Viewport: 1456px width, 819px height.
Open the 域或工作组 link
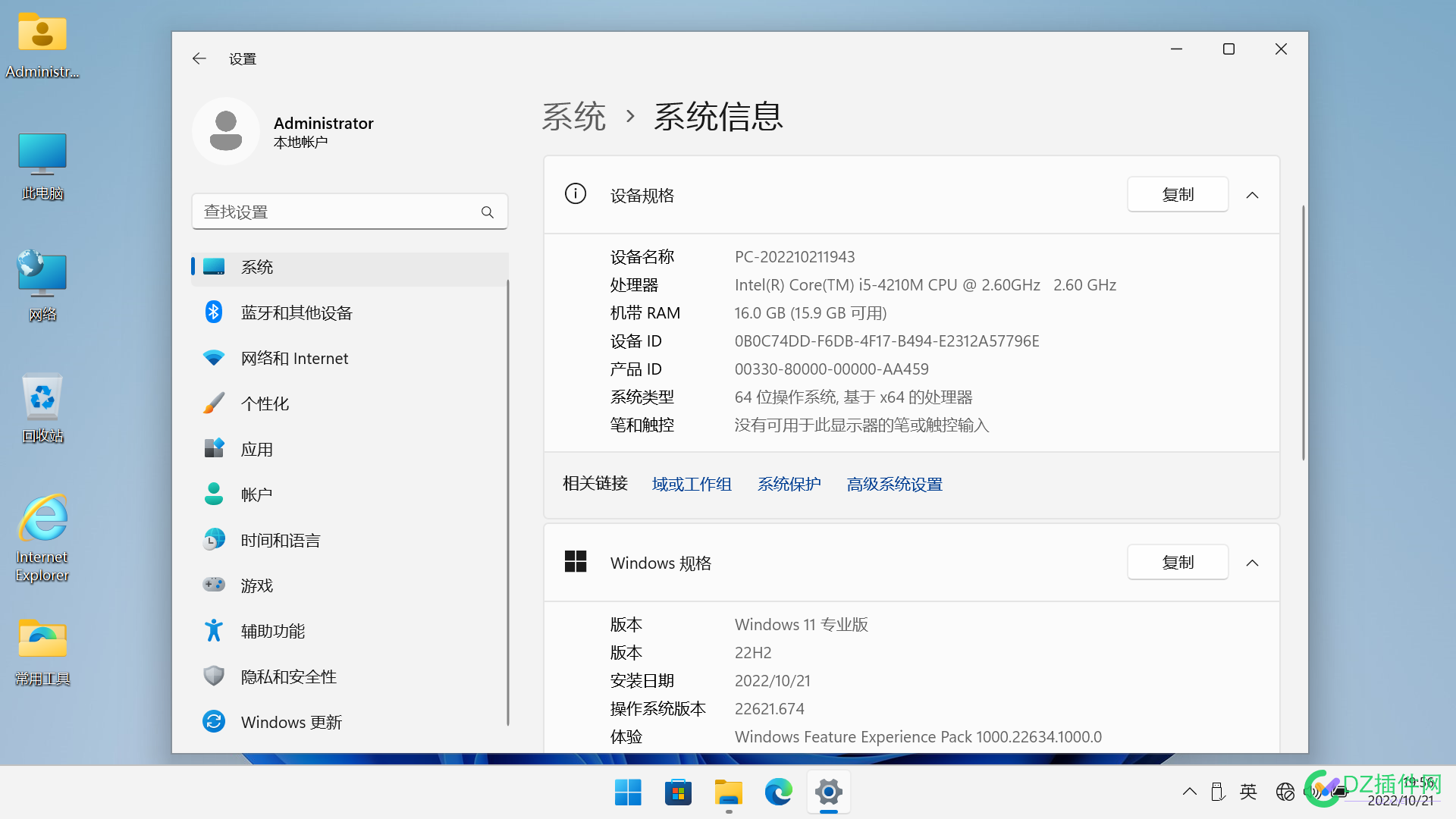[x=692, y=484]
